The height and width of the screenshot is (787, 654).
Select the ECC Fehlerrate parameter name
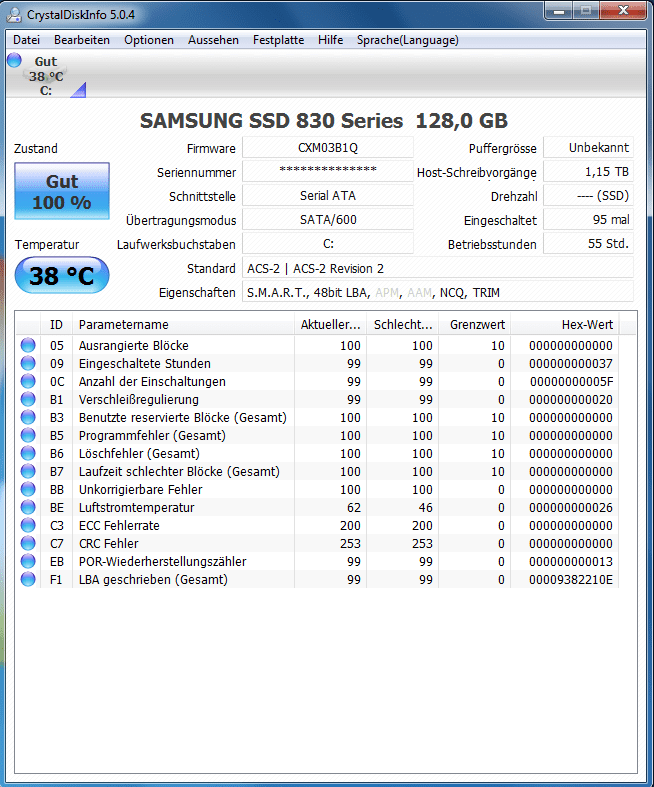(x=119, y=526)
